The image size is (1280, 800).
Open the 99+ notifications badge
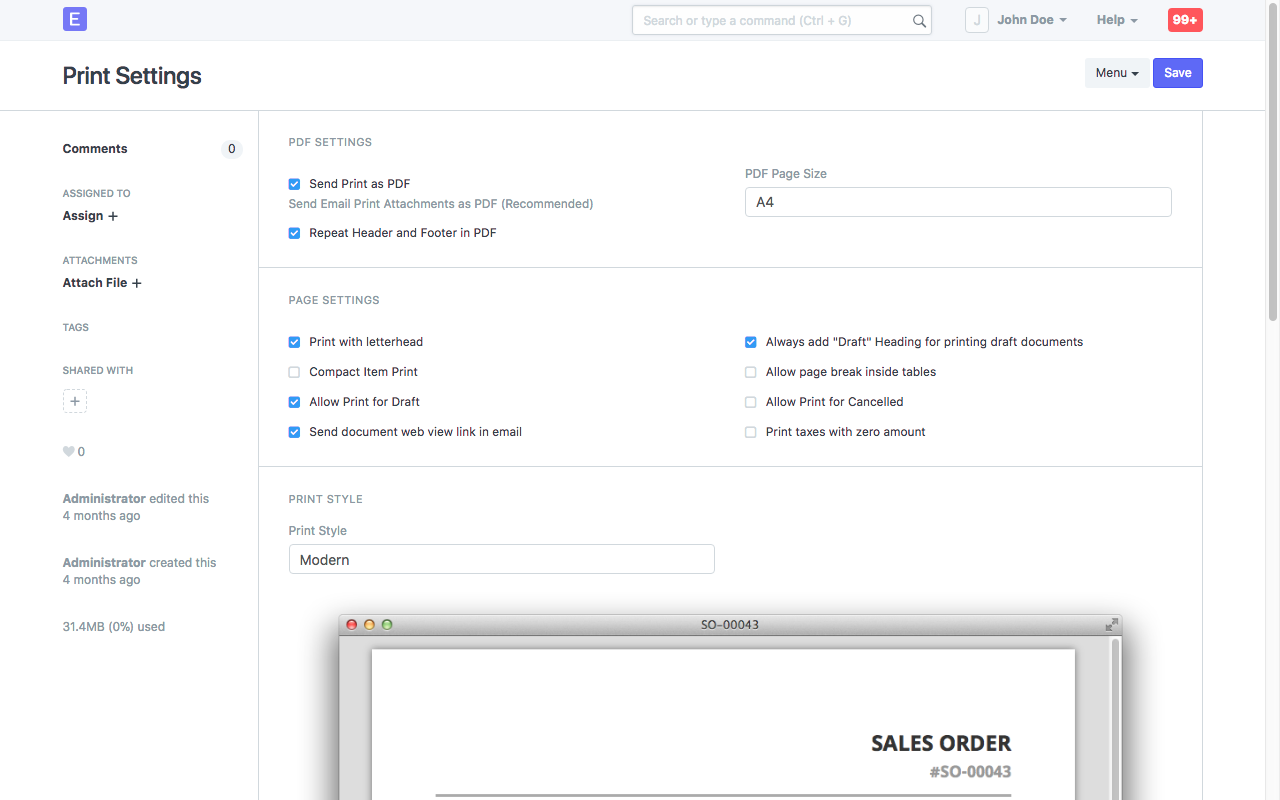(1185, 20)
